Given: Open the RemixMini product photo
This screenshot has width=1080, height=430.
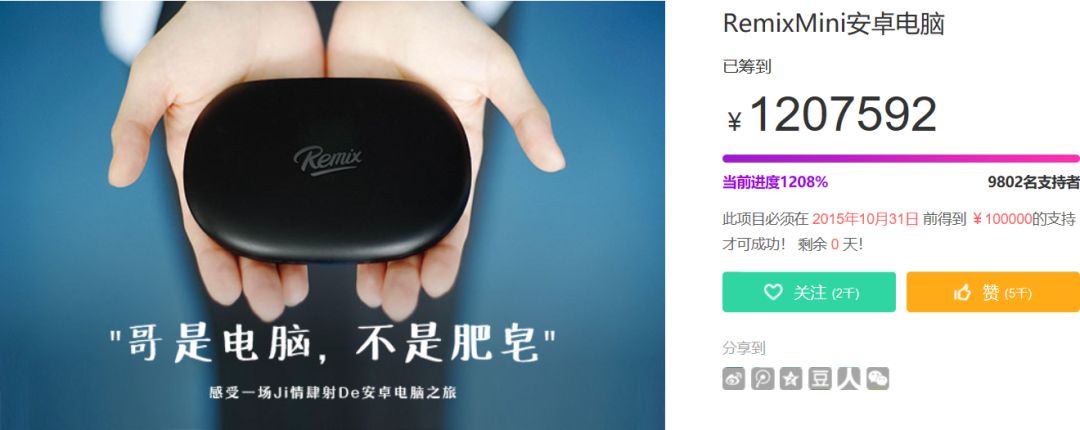Looking at the screenshot, I should point(332,215).
